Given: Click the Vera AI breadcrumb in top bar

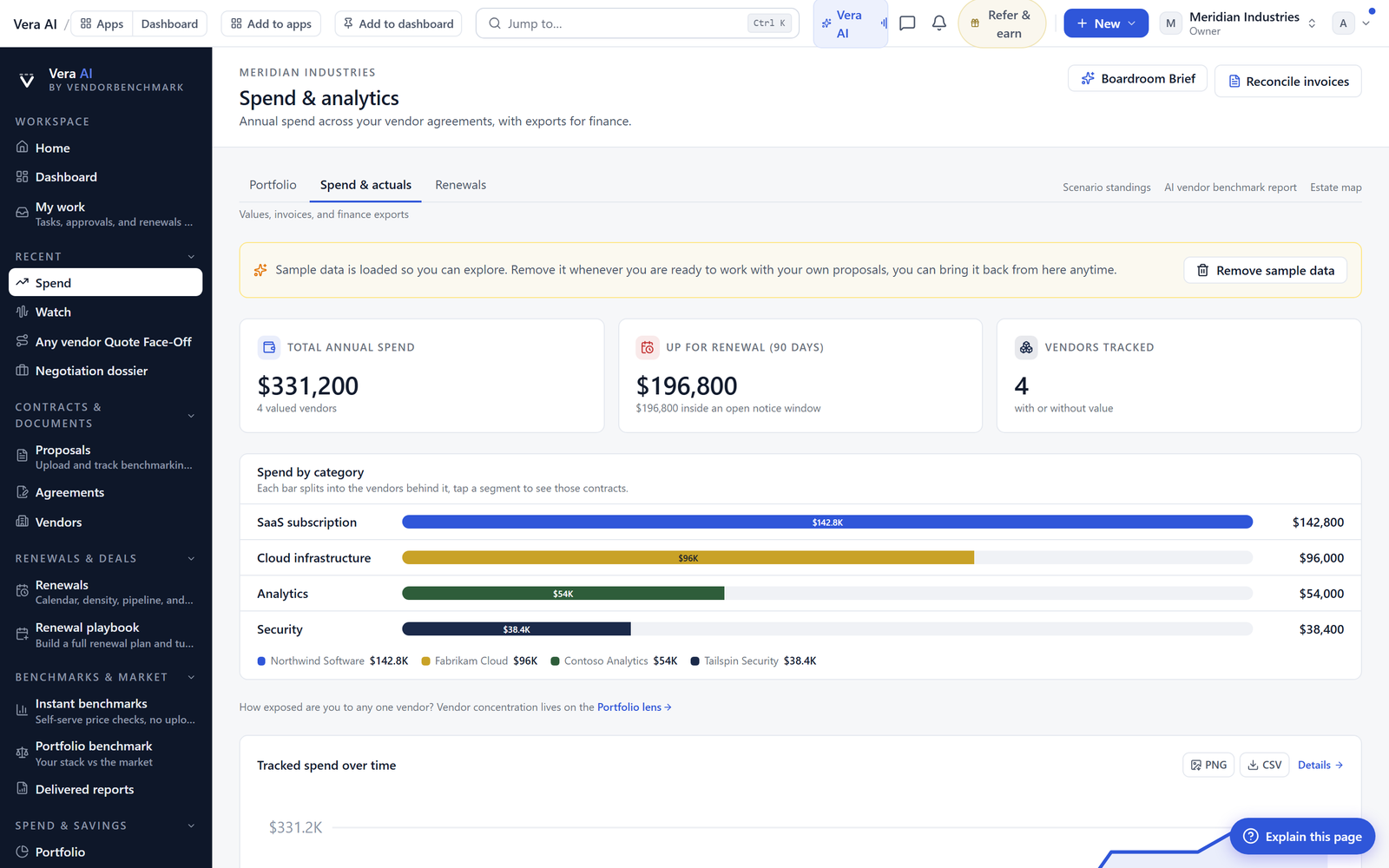Looking at the screenshot, I should tap(35, 23).
